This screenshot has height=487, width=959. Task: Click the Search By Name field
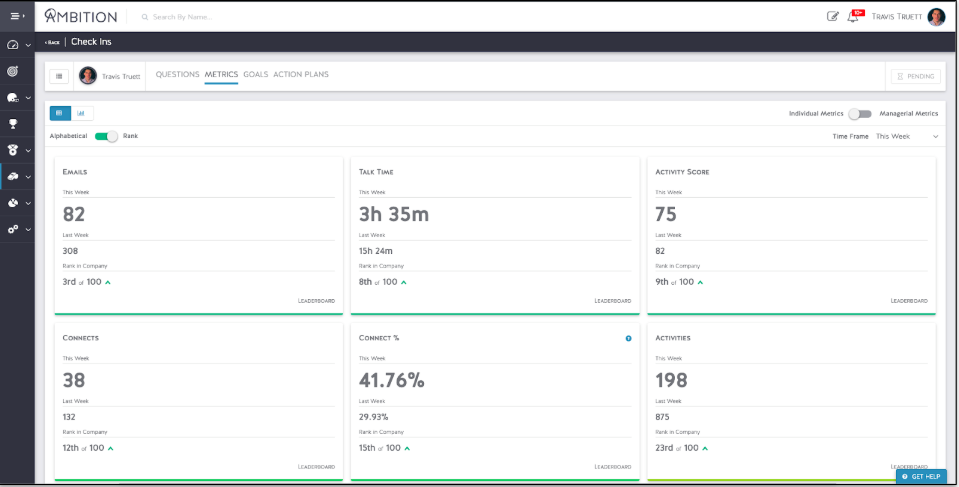(183, 17)
